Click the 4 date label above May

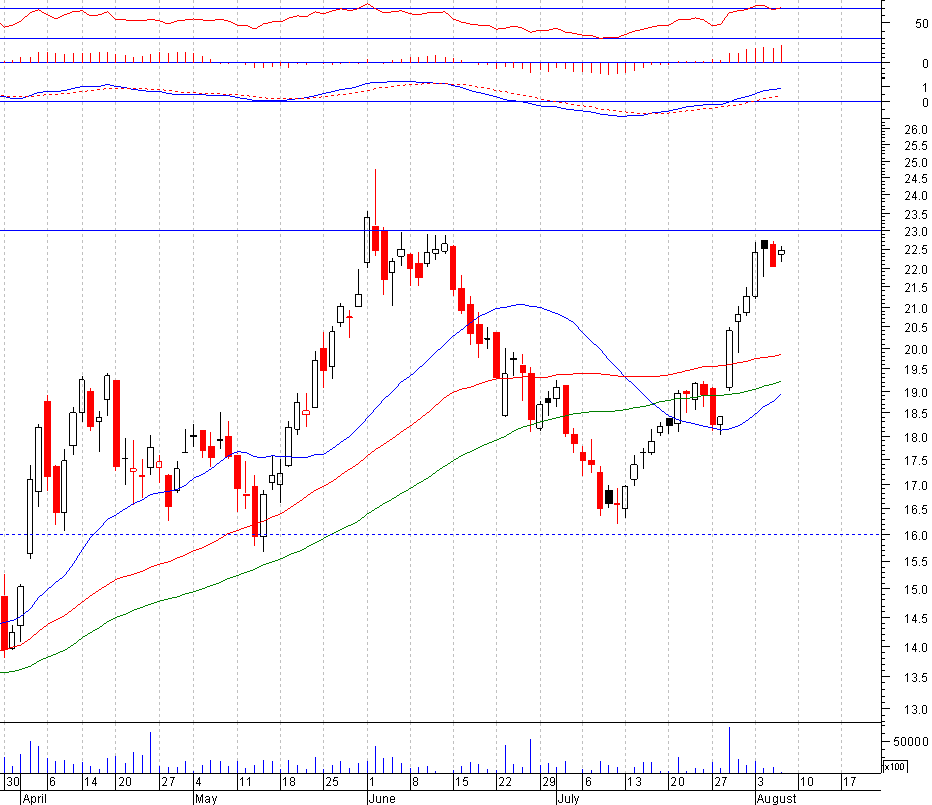(199, 782)
